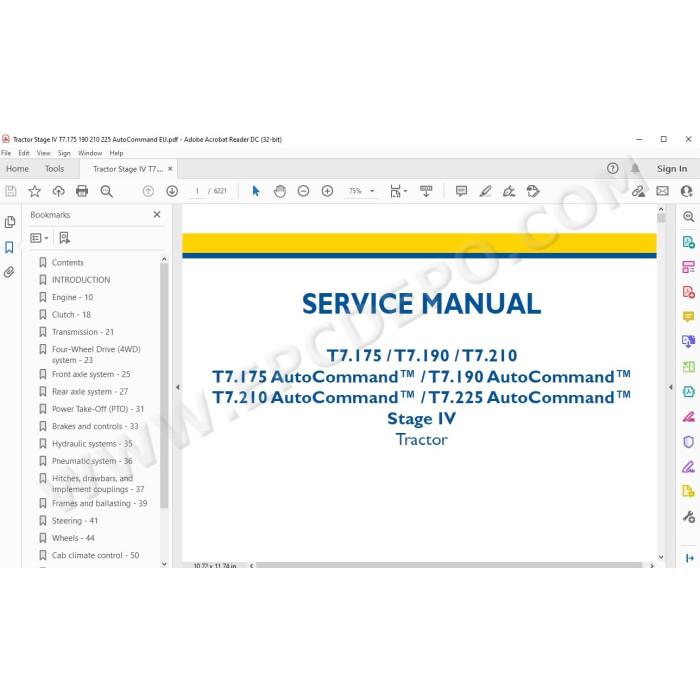Screen dimensions: 700x700
Task: Jump to Transmission - 21 bookmark
Action: (x=83, y=332)
